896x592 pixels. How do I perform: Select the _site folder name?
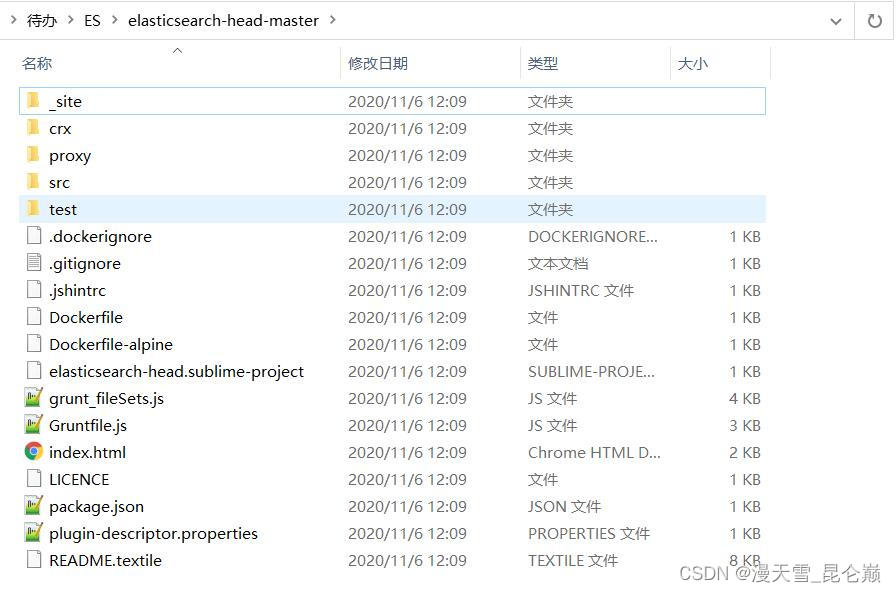(66, 102)
